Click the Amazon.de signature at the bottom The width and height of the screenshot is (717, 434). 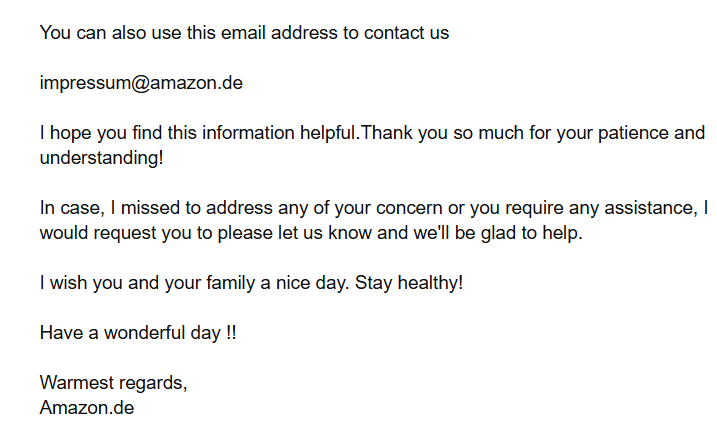point(87,408)
